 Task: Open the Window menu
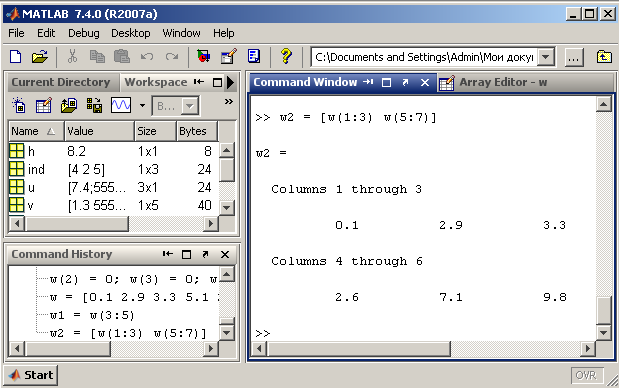tap(182, 33)
